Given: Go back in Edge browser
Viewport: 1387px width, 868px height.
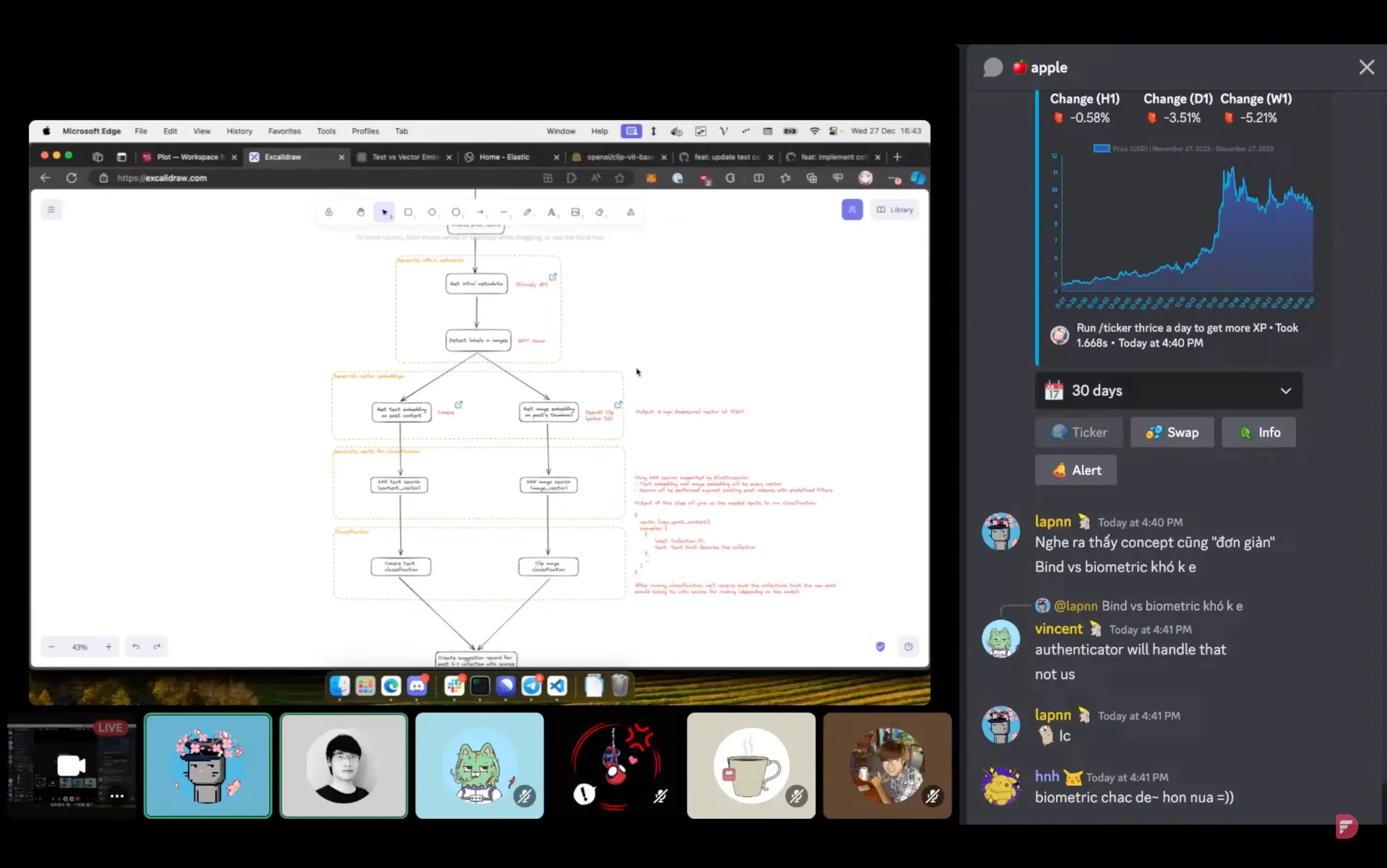Looking at the screenshot, I should (x=45, y=178).
